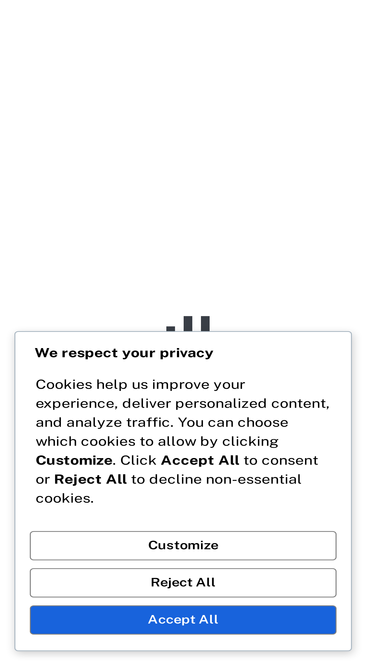Screen dimensions: 375x667
Task: Click the phrase 'improve your' in first line
Action: click(199, 385)
